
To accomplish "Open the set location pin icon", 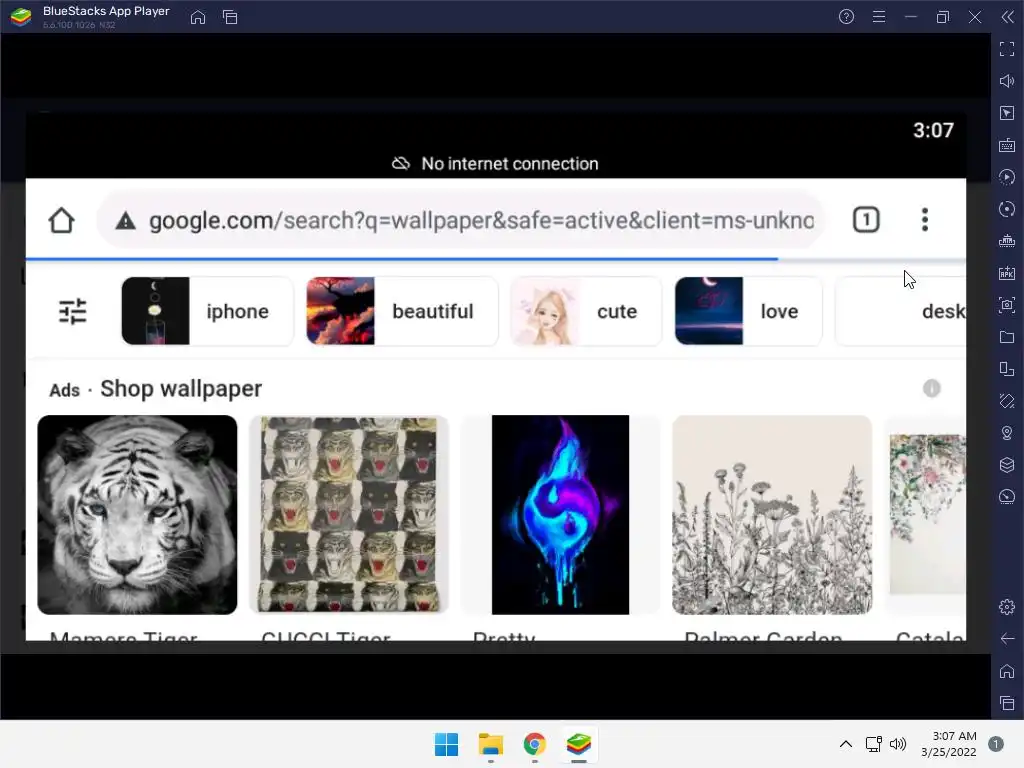I will coord(1007,433).
